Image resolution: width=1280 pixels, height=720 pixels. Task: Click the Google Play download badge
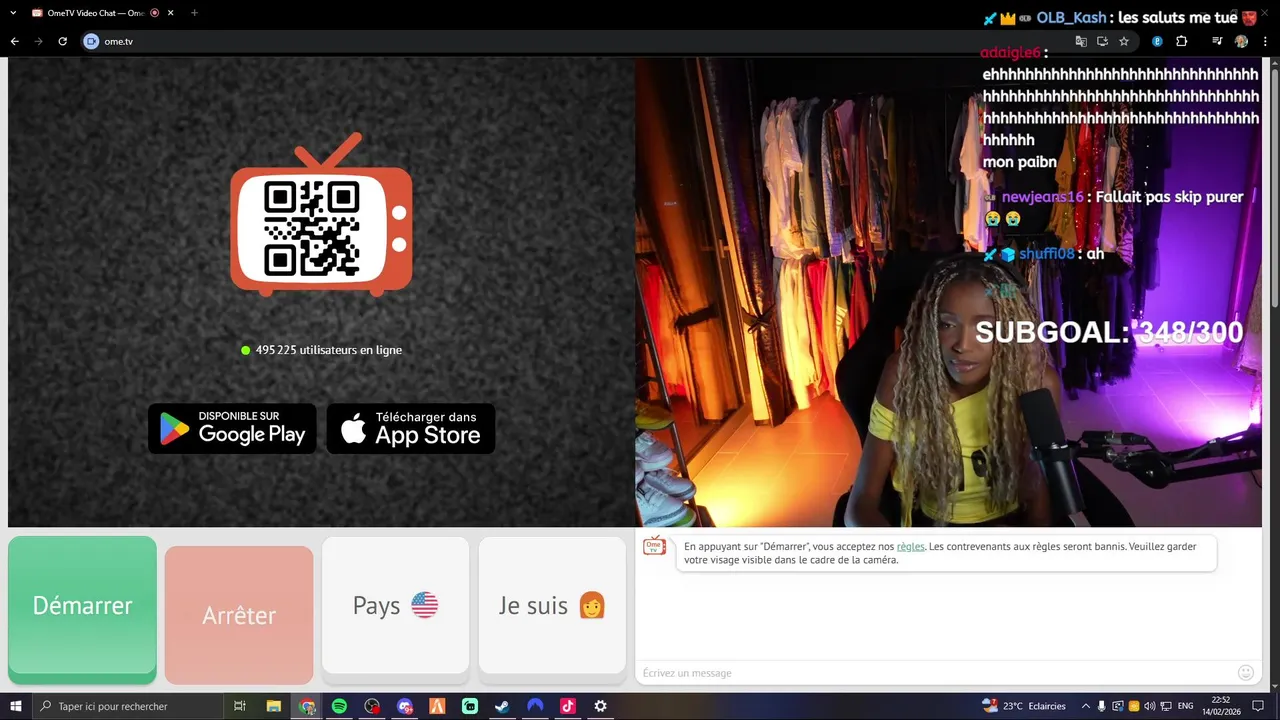coord(232,429)
